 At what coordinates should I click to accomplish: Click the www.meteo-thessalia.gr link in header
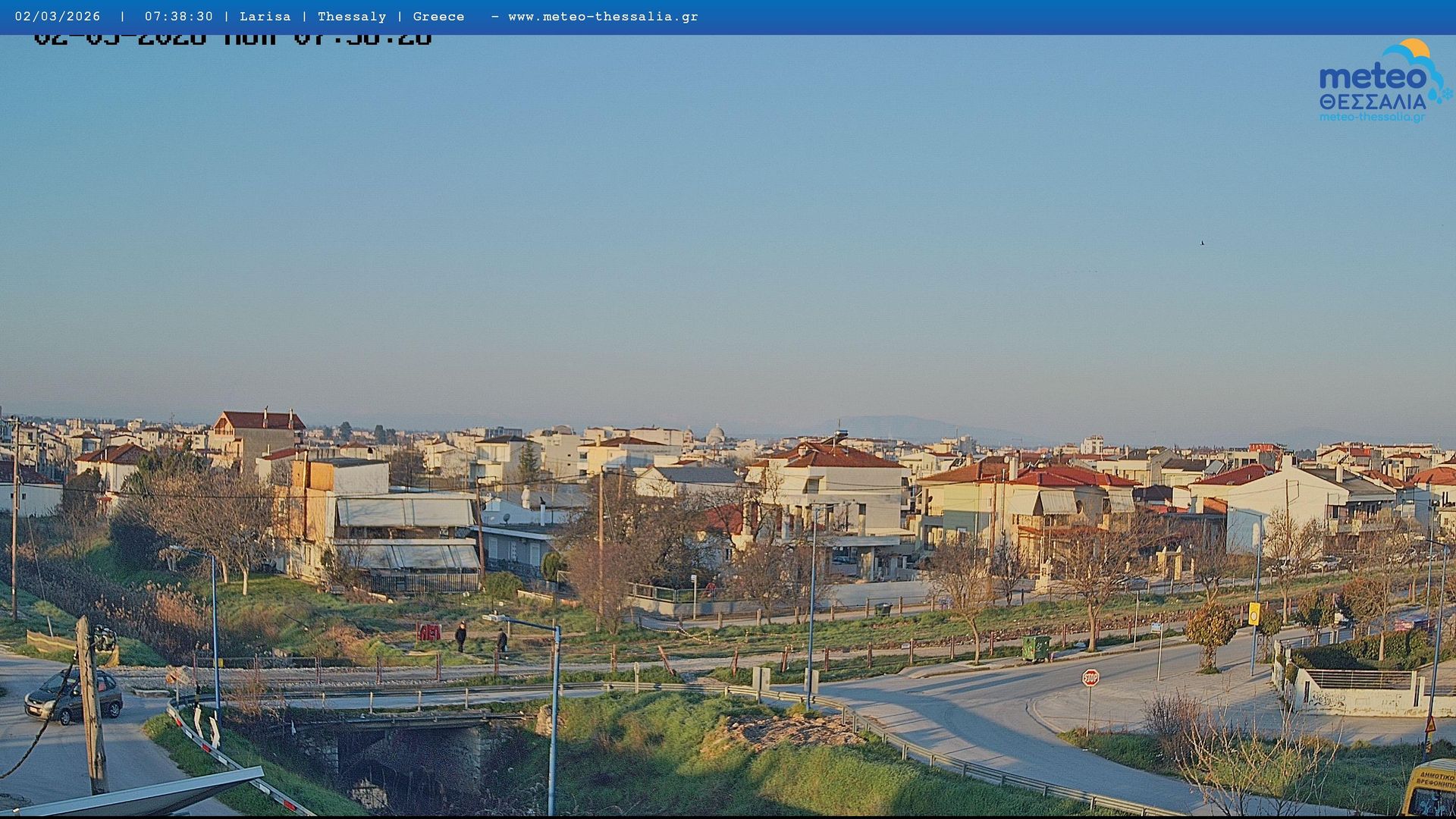[603, 17]
